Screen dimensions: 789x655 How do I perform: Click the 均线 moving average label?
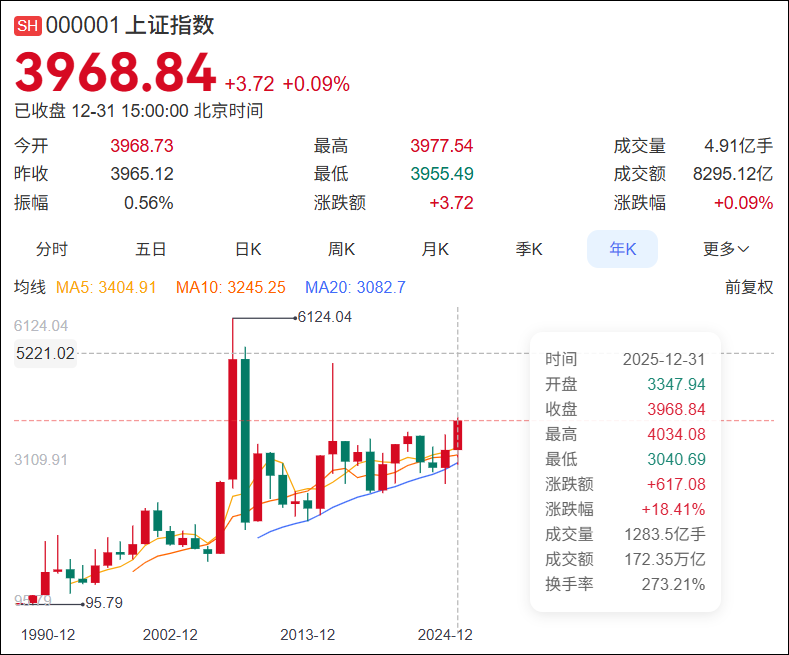(30, 288)
